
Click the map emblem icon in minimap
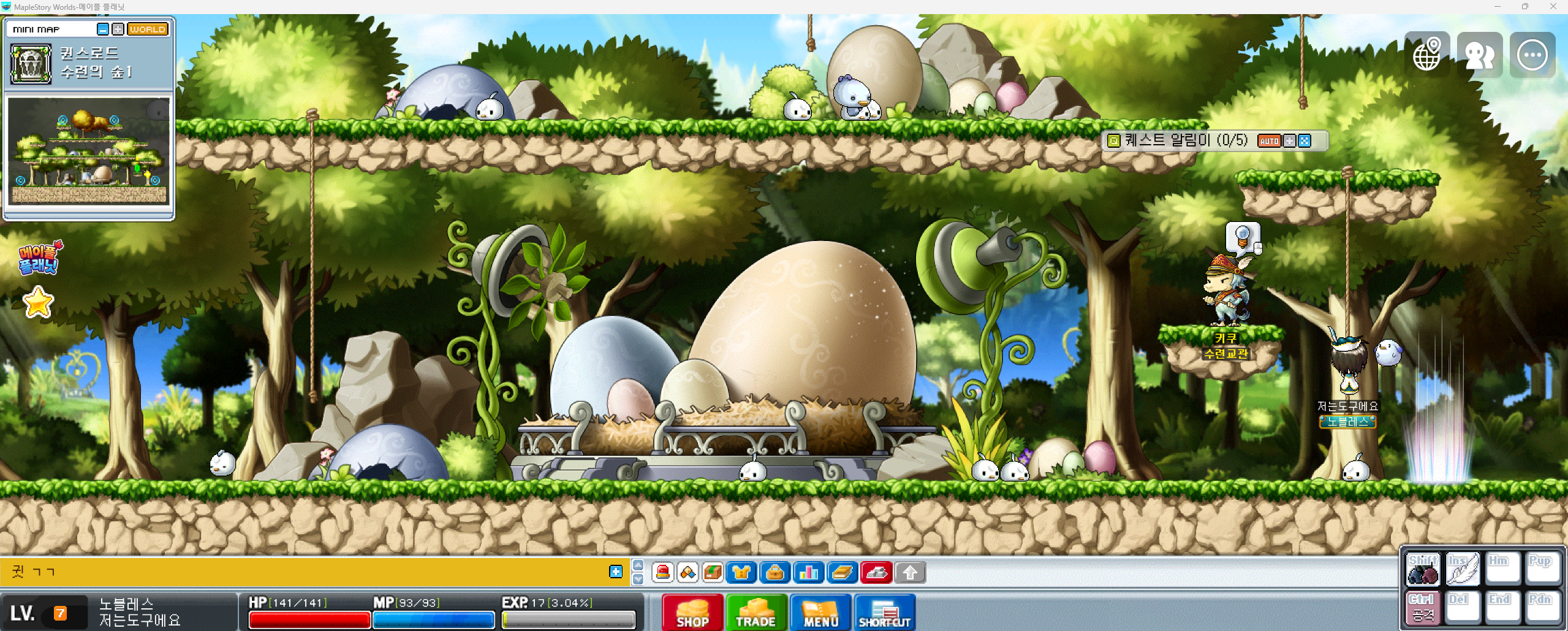(31, 63)
